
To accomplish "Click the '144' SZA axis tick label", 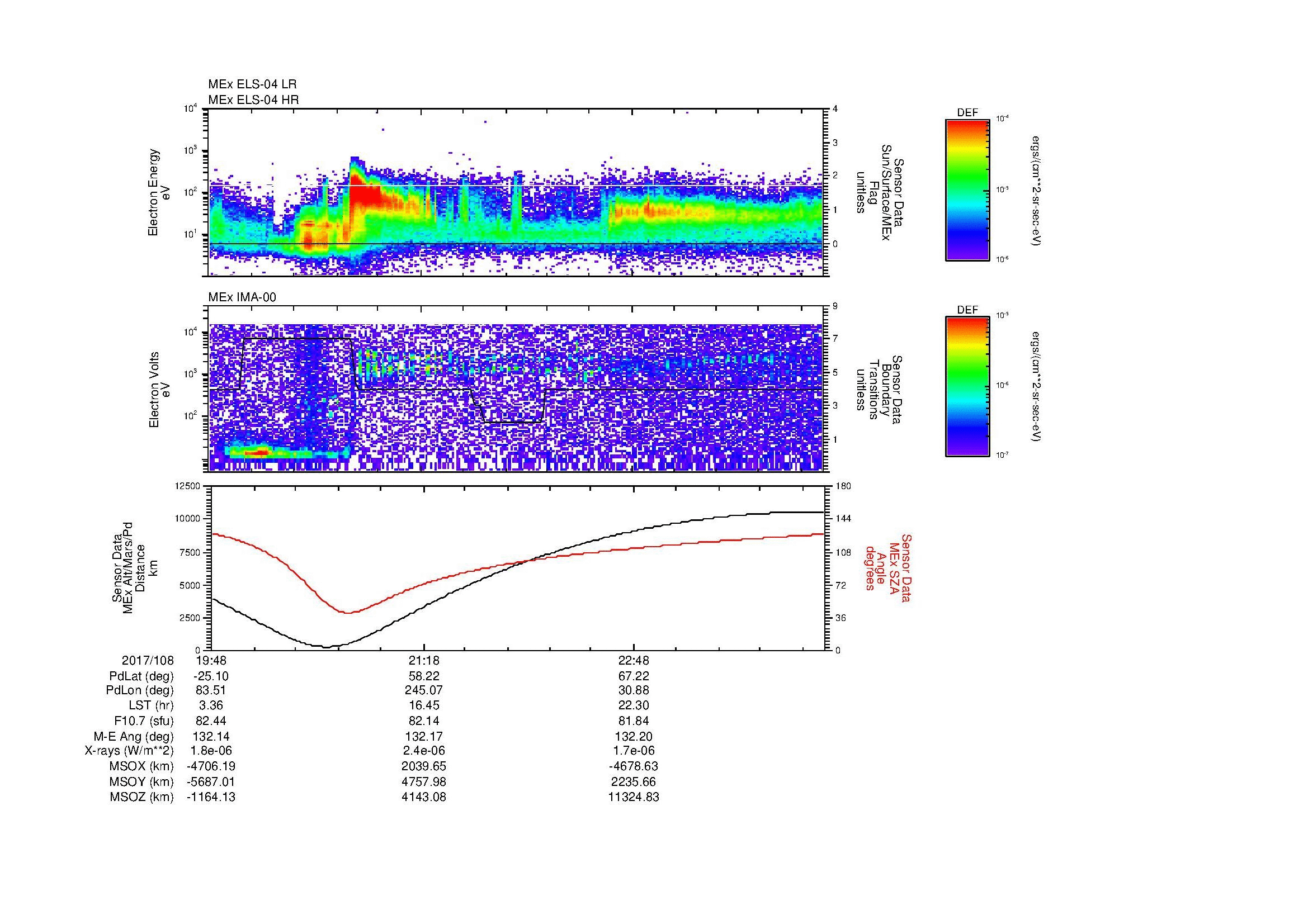I will (x=843, y=519).
